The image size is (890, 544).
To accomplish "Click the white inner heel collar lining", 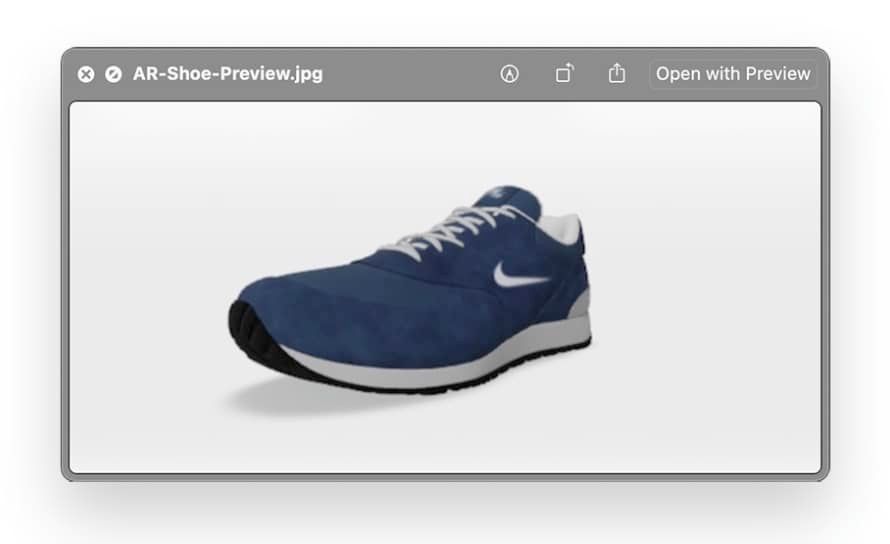I will click(x=563, y=228).
